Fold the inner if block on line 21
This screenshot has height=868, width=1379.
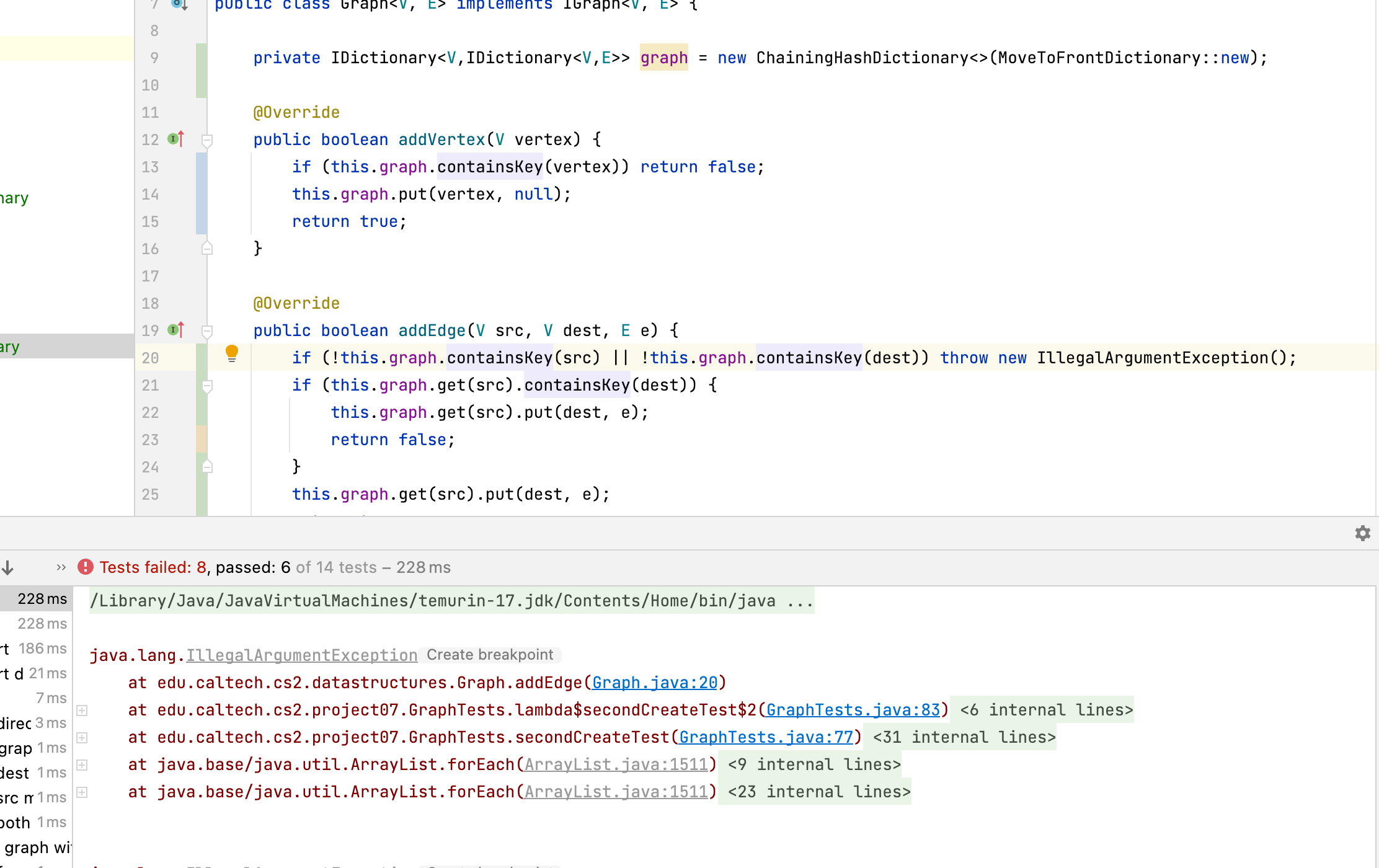coord(208,386)
